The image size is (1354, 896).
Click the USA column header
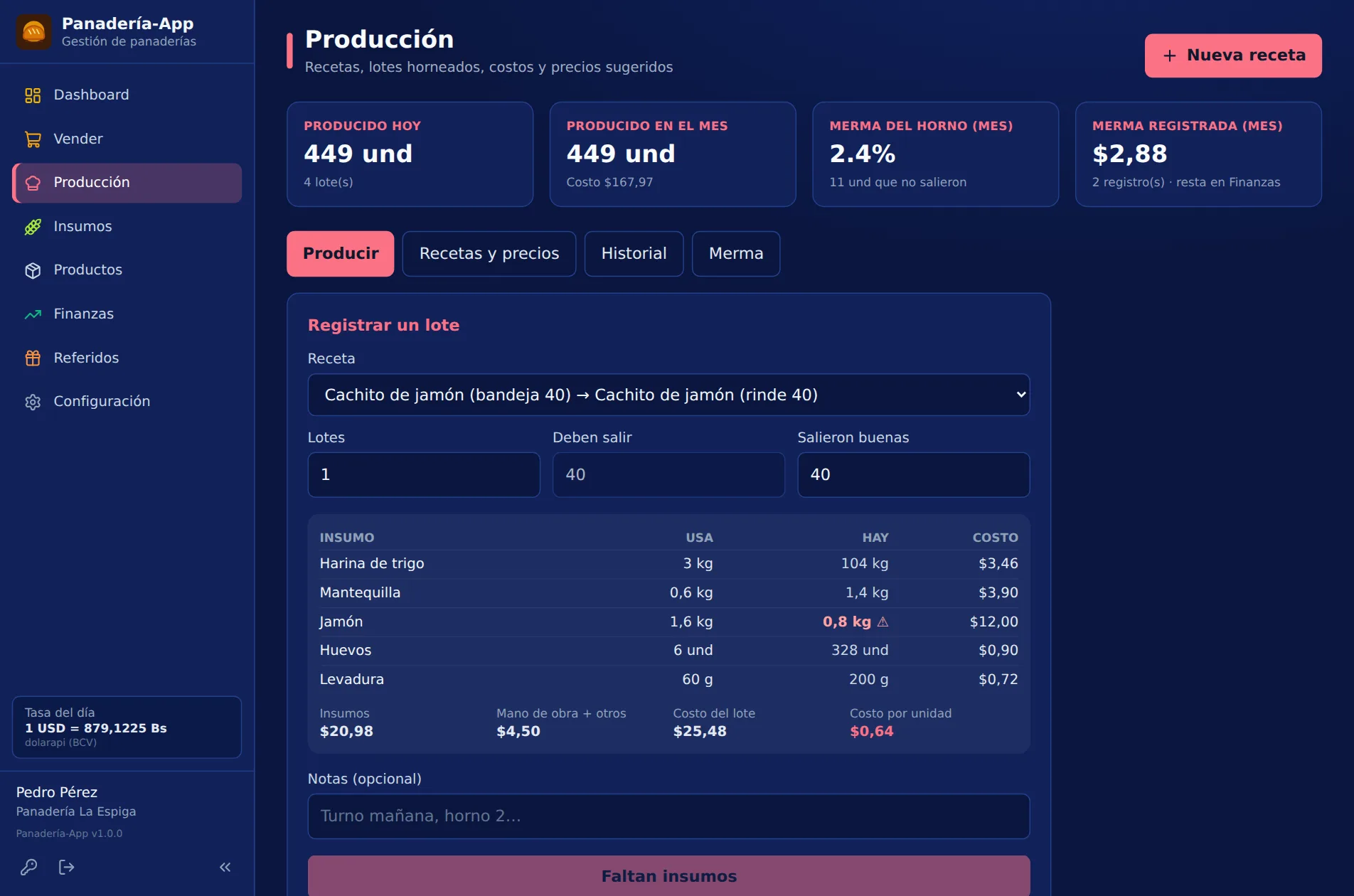(699, 538)
